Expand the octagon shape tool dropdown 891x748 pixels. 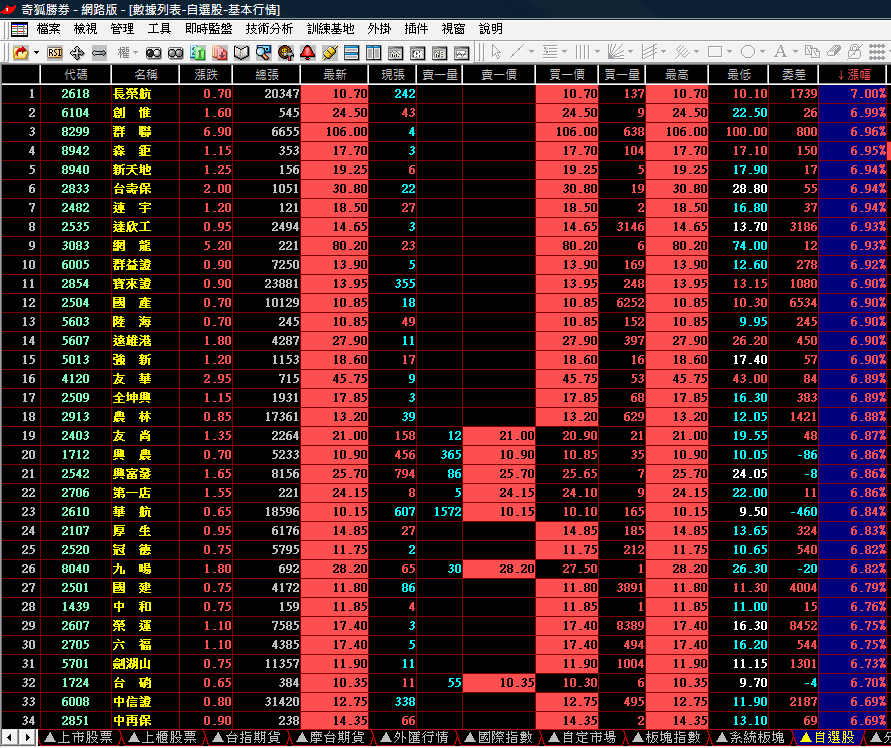coord(763,52)
